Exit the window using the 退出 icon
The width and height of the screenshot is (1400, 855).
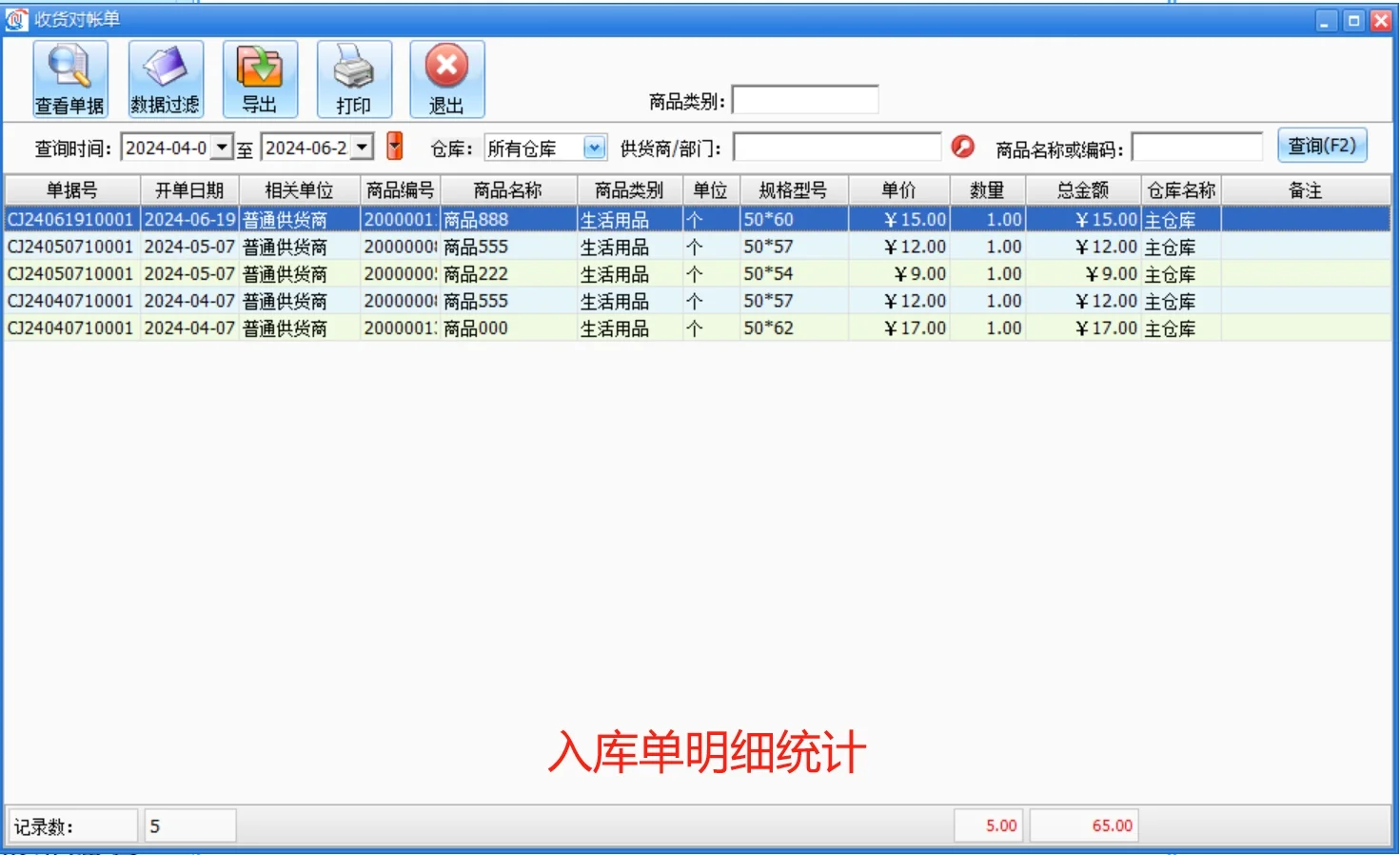(447, 79)
